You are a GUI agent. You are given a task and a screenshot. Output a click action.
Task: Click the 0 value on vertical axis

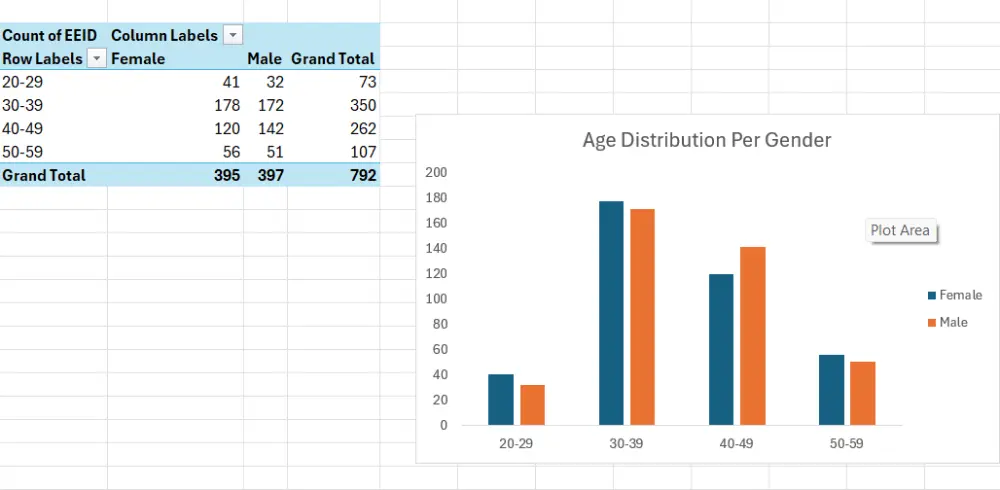443,425
